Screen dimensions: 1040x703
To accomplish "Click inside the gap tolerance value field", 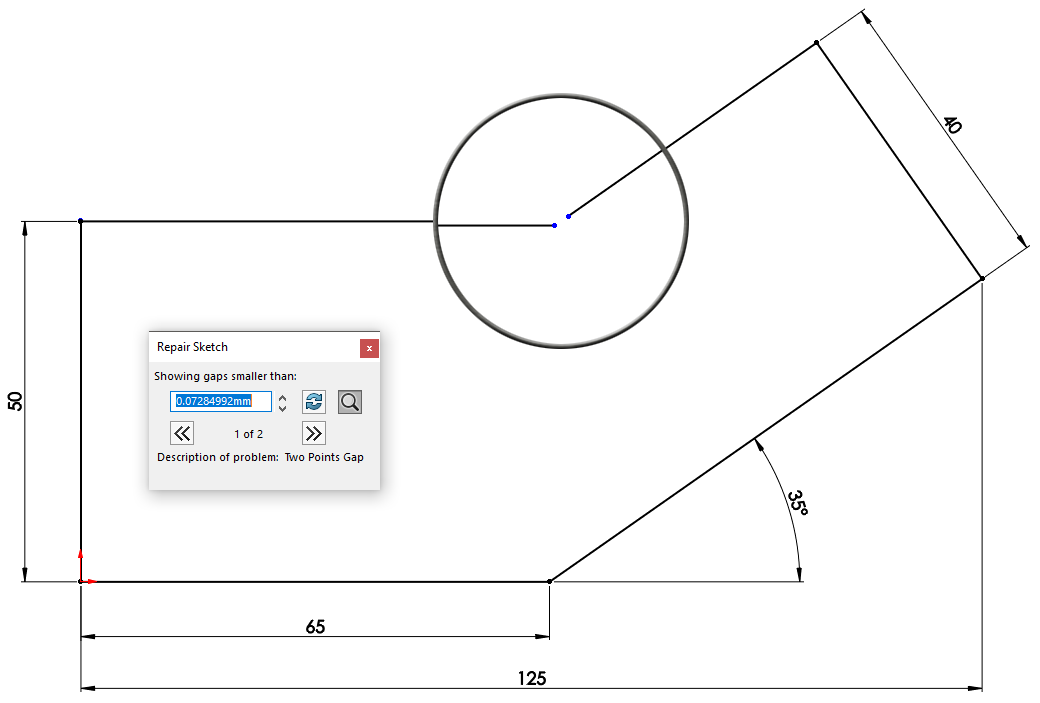I will coord(220,401).
